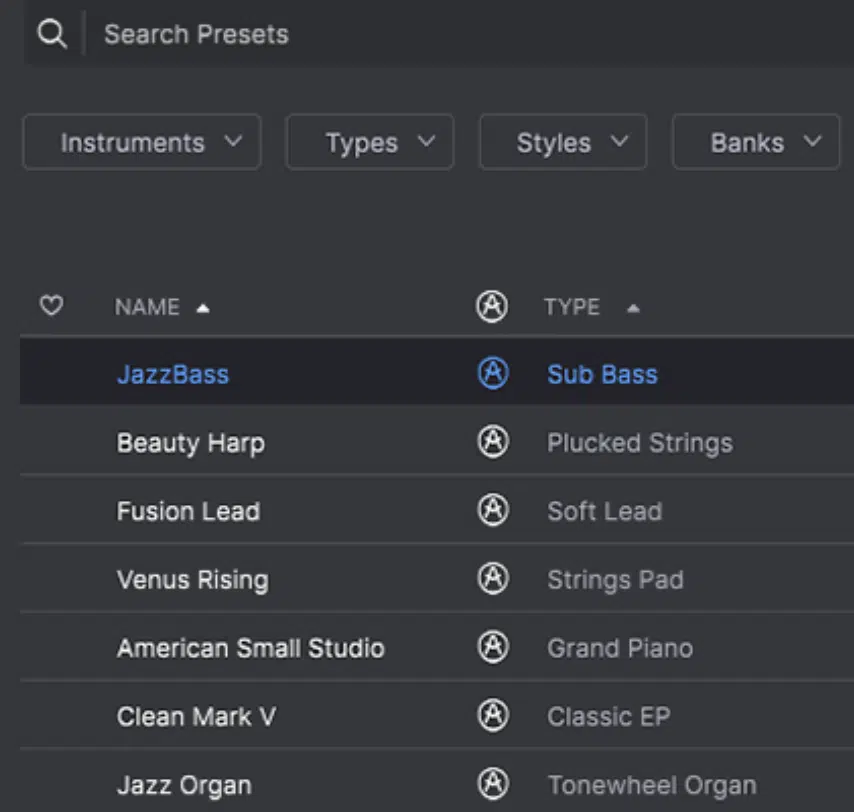Click the Arturia icon on Venus Rising row

(493, 578)
